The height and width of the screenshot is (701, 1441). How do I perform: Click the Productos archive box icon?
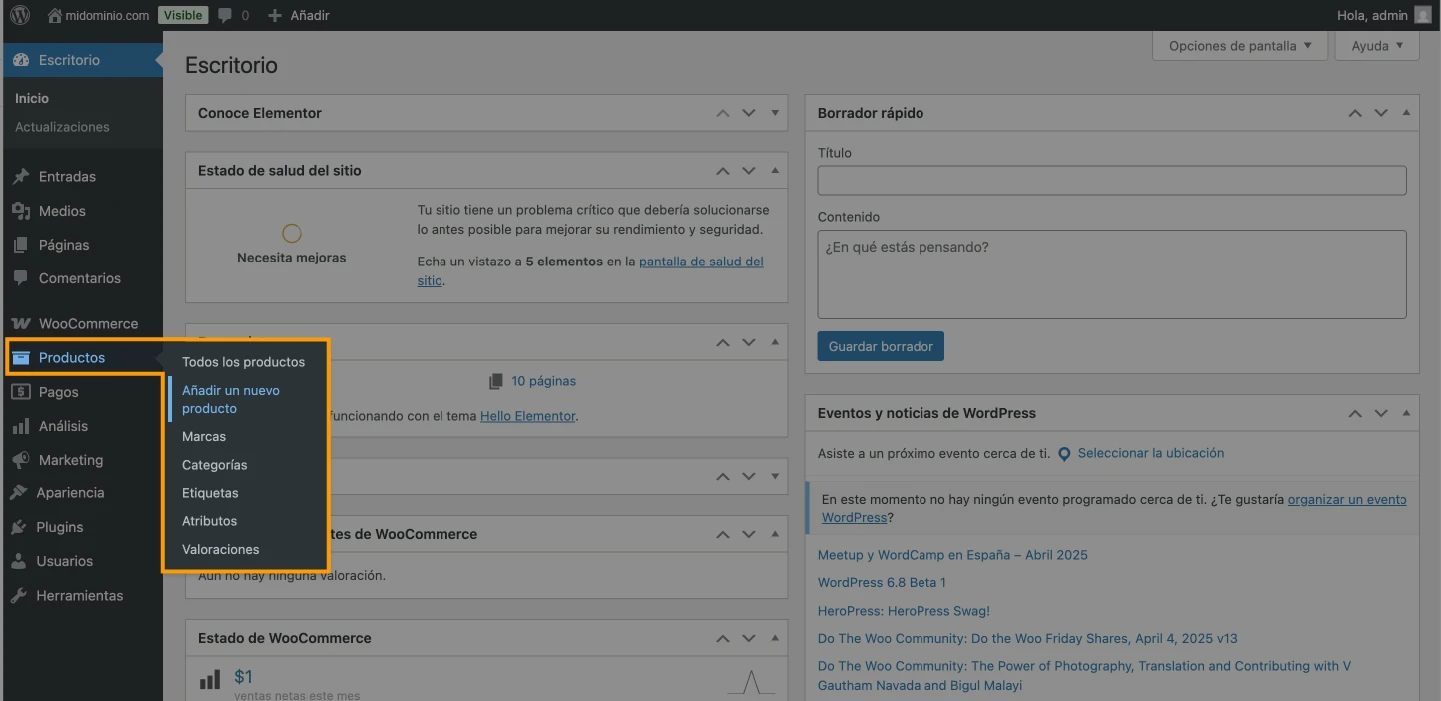[21, 357]
